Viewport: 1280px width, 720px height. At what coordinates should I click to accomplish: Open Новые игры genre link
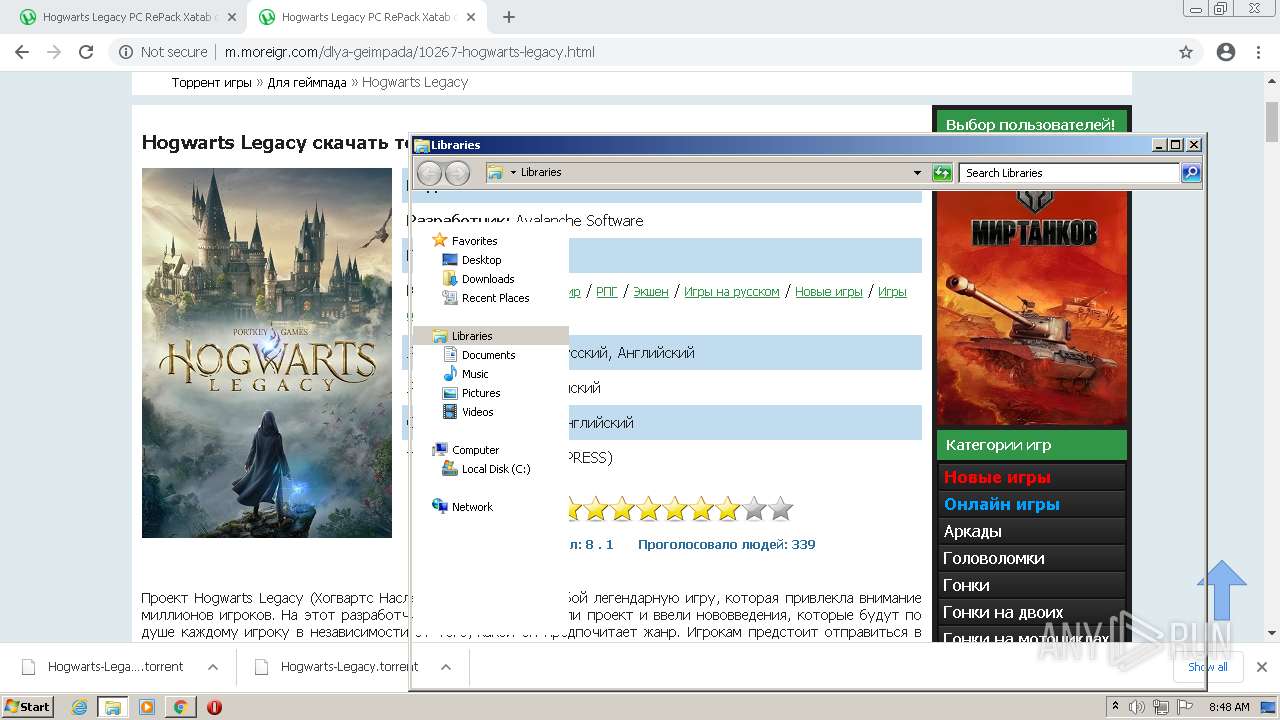coord(829,292)
